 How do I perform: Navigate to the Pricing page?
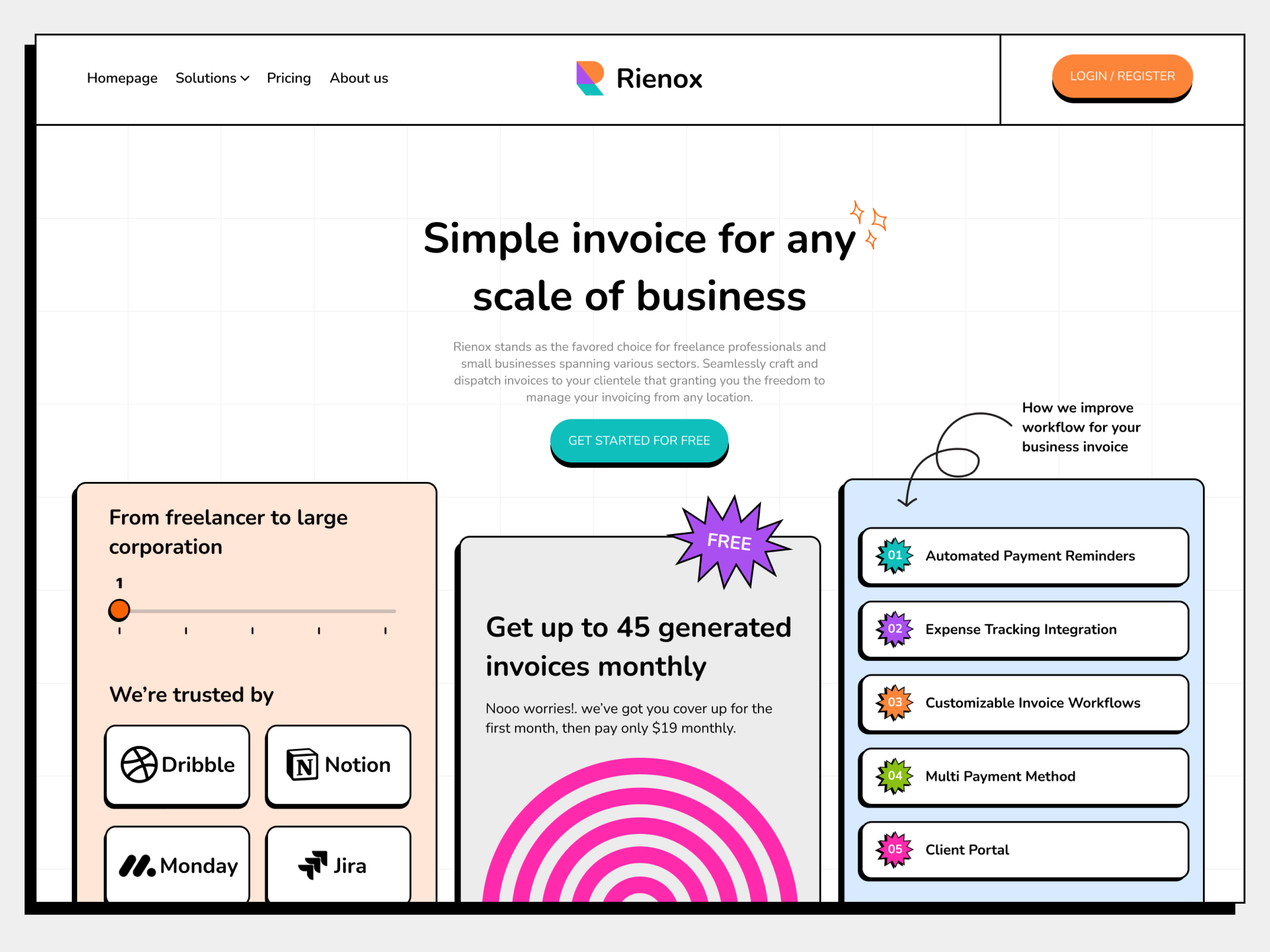point(289,78)
